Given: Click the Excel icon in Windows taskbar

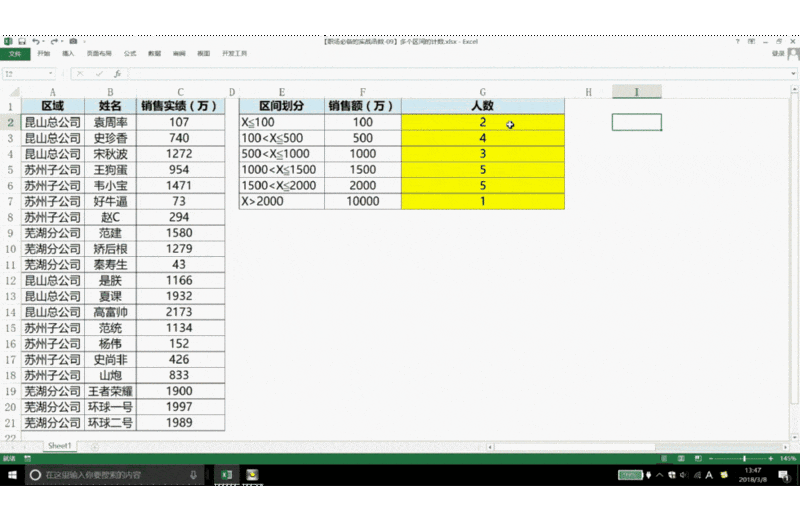Looking at the screenshot, I should point(227,474).
